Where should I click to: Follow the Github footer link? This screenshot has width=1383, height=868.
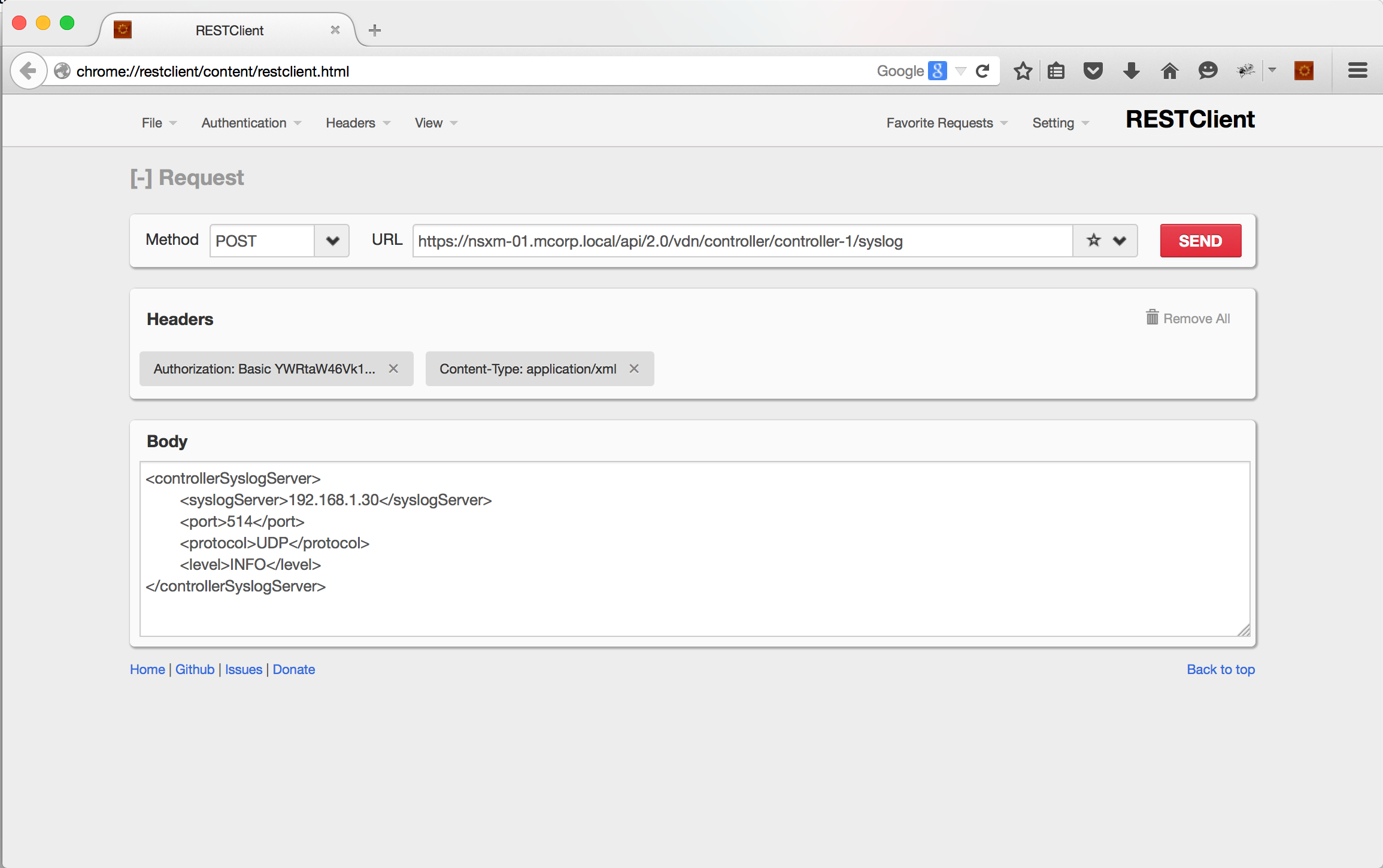(195, 669)
